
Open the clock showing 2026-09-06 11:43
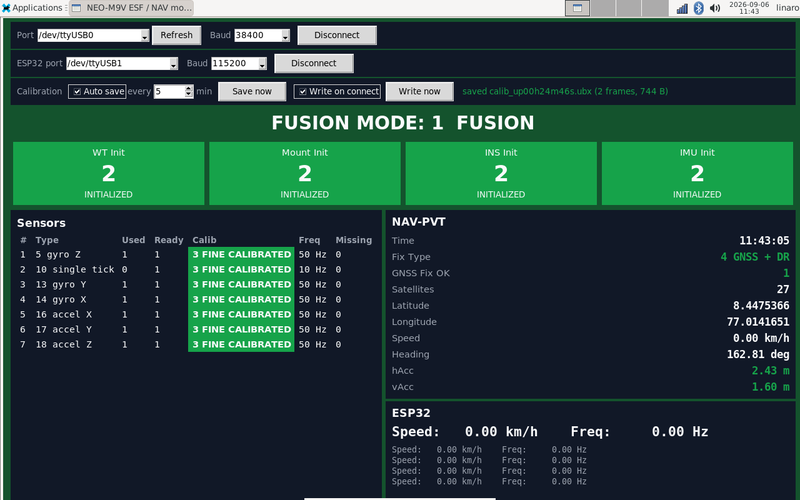[x=748, y=8]
